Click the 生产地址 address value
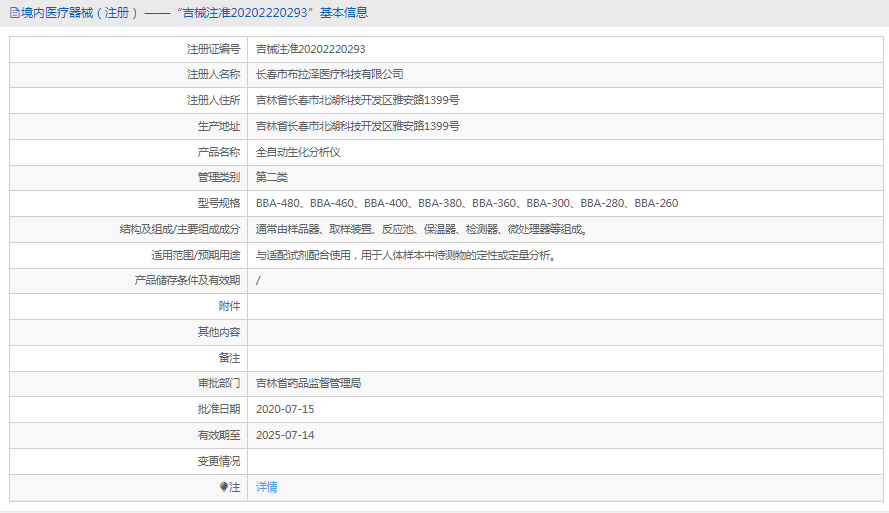The image size is (889, 513). point(357,126)
